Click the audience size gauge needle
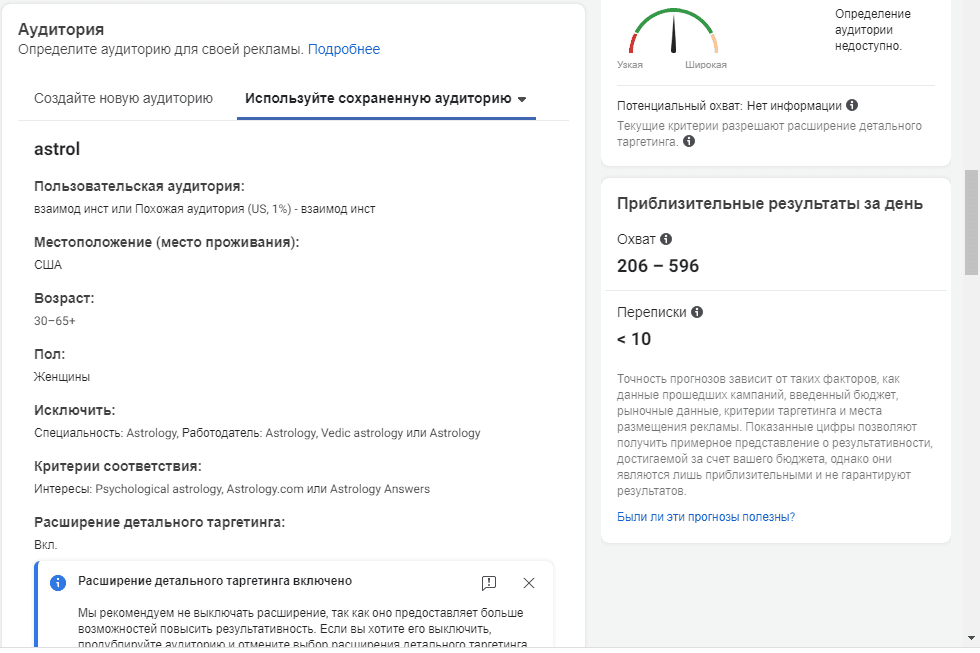 [674, 34]
